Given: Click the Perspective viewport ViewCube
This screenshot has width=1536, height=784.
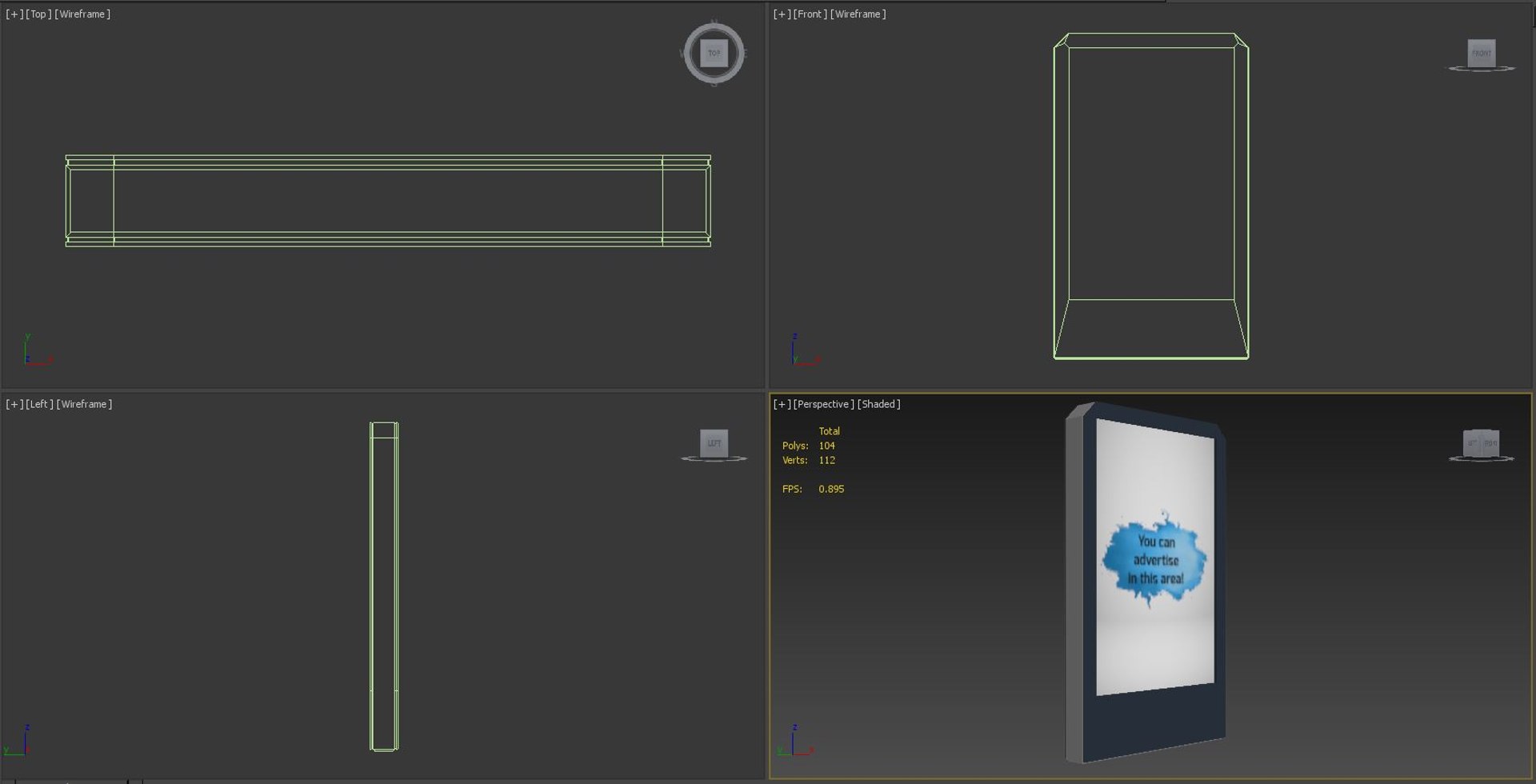Looking at the screenshot, I should (1481, 443).
